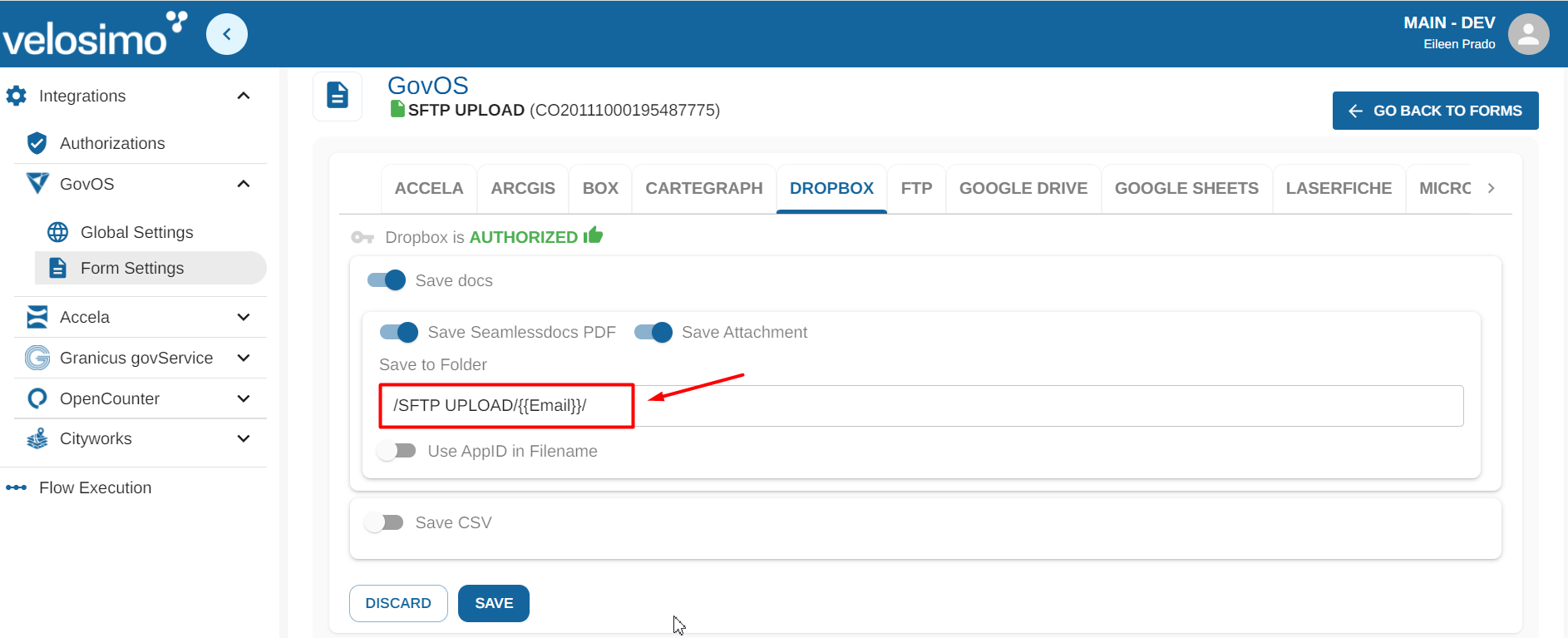Viewport: 1568px width, 638px height.
Task: Toggle the Save docs switch
Action: (387, 280)
